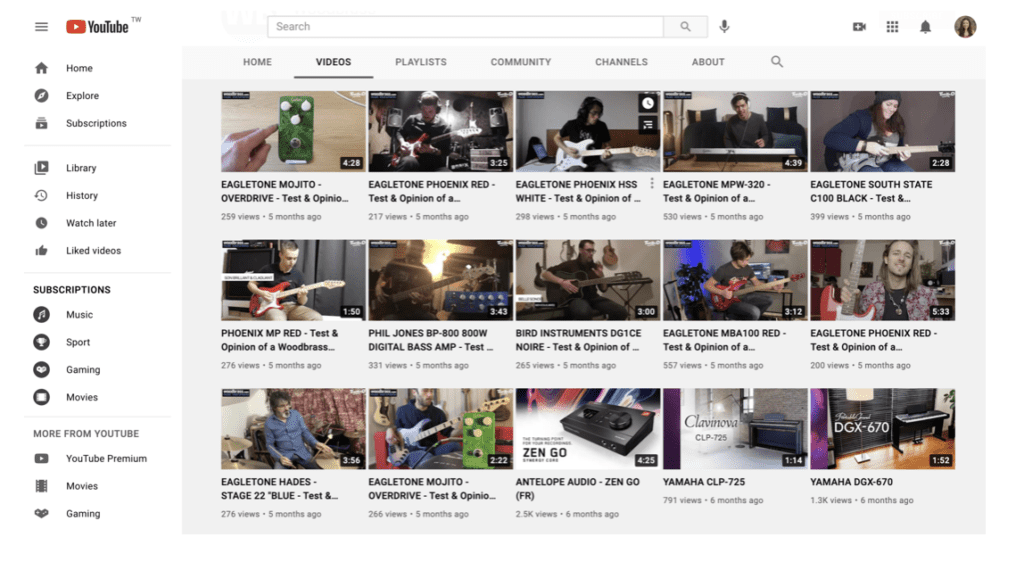Add Phoenix HSS White video to queue
Image resolution: width=1024 pixels, height=562 pixels.
click(x=647, y=124)
